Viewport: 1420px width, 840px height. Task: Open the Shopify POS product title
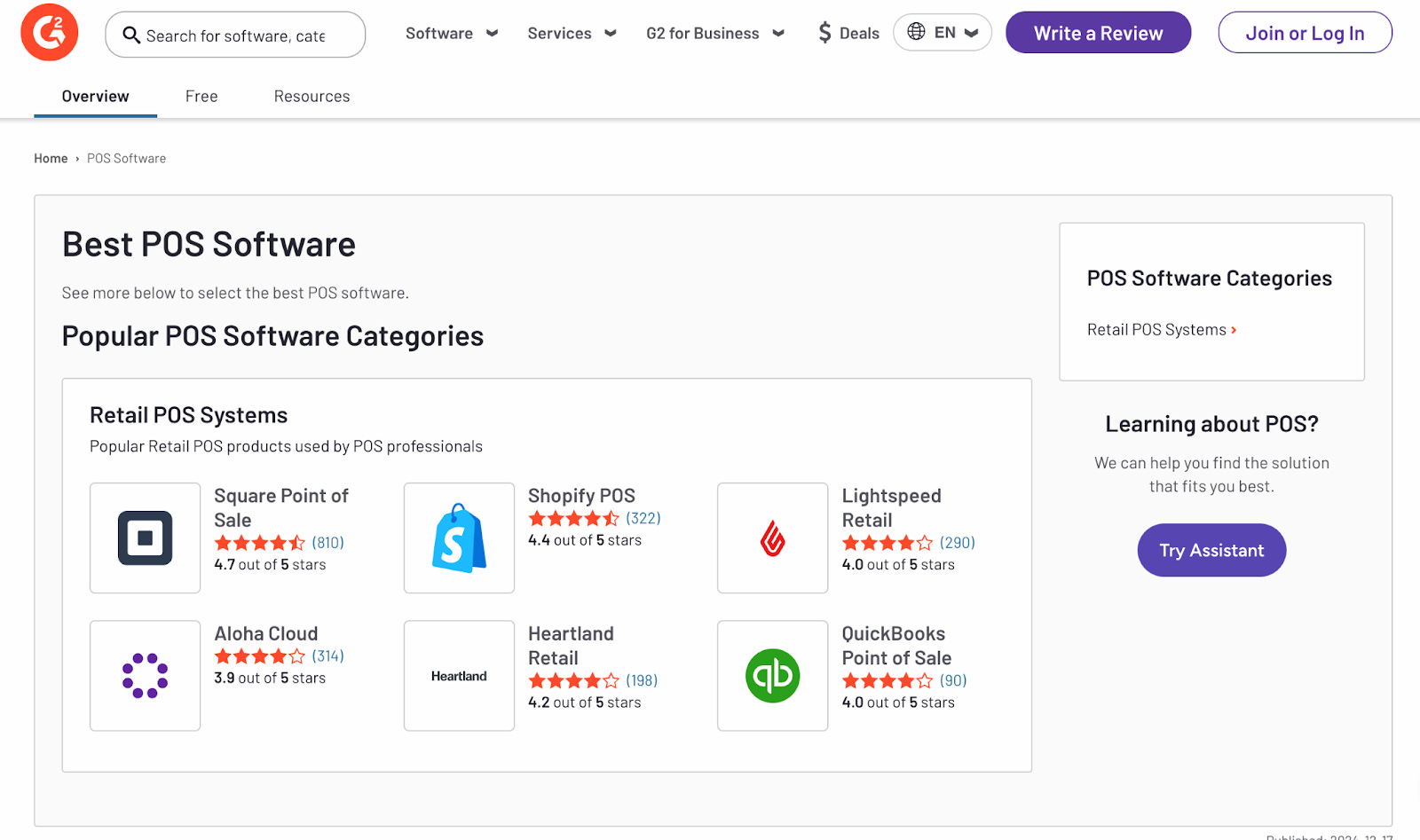tap(581, 496)
